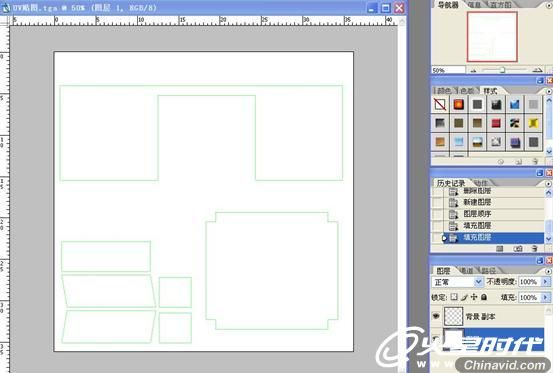553x373 pixels.
Task: Click the lock position move-cross icon
Action: tap(474, 297)
